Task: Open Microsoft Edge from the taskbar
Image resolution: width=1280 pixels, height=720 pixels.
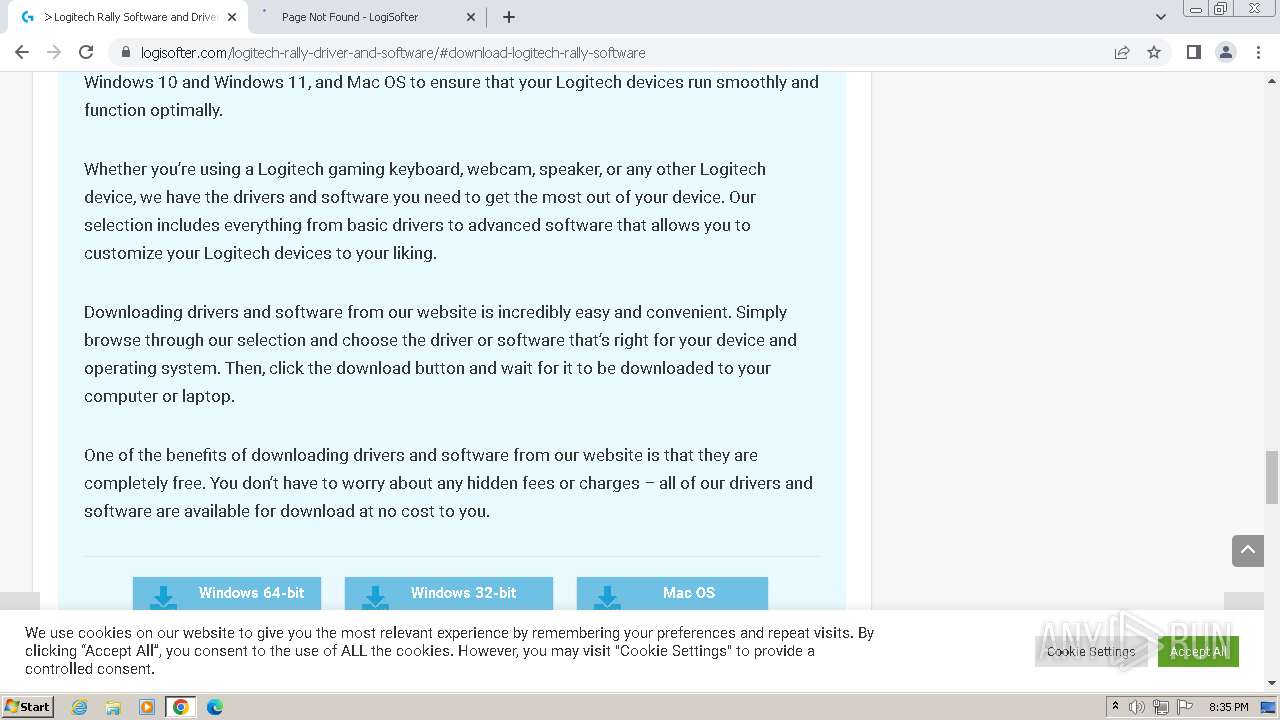Action: tap(215, 707)
